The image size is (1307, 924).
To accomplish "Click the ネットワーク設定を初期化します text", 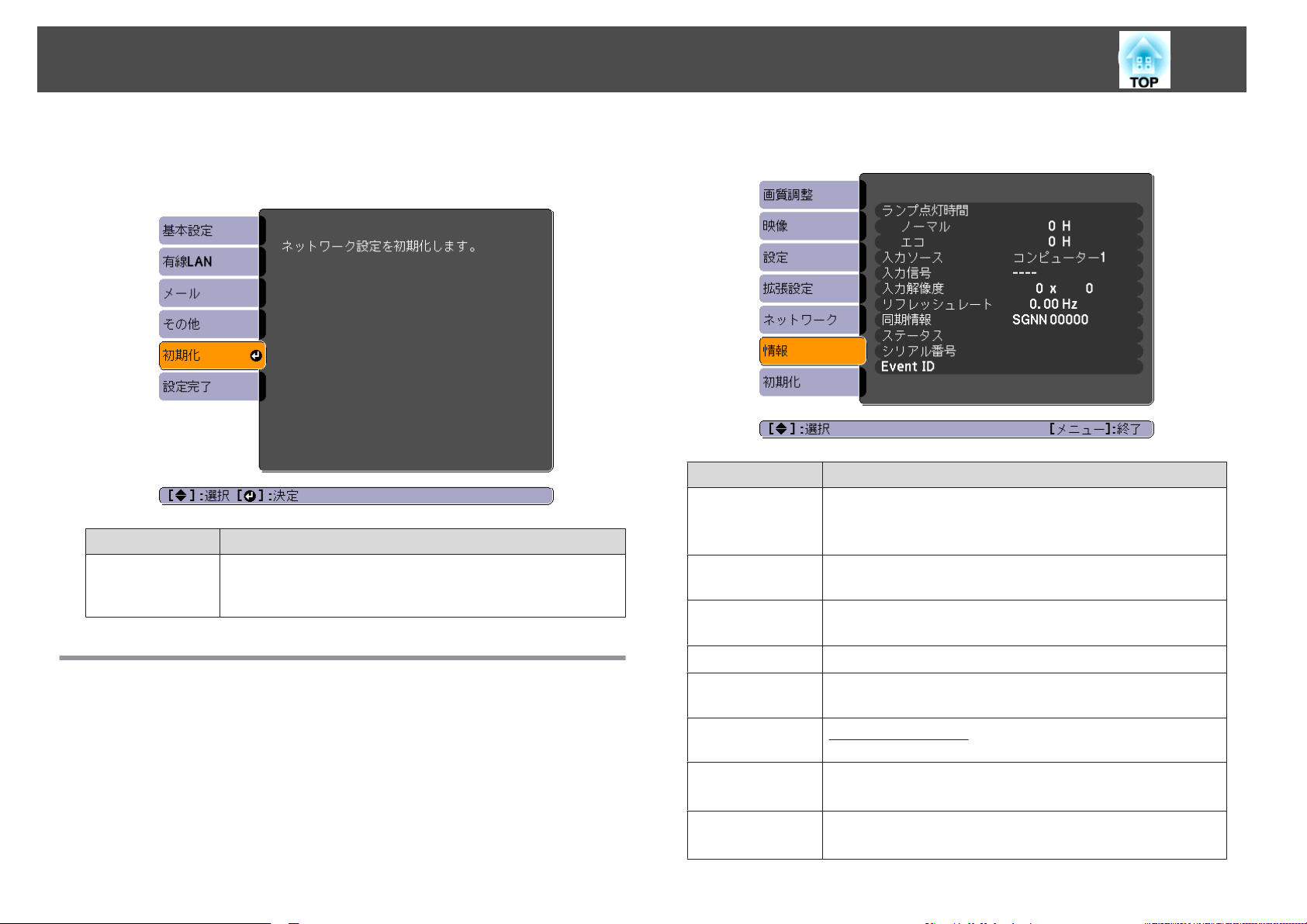I will (x=379, y=247).
